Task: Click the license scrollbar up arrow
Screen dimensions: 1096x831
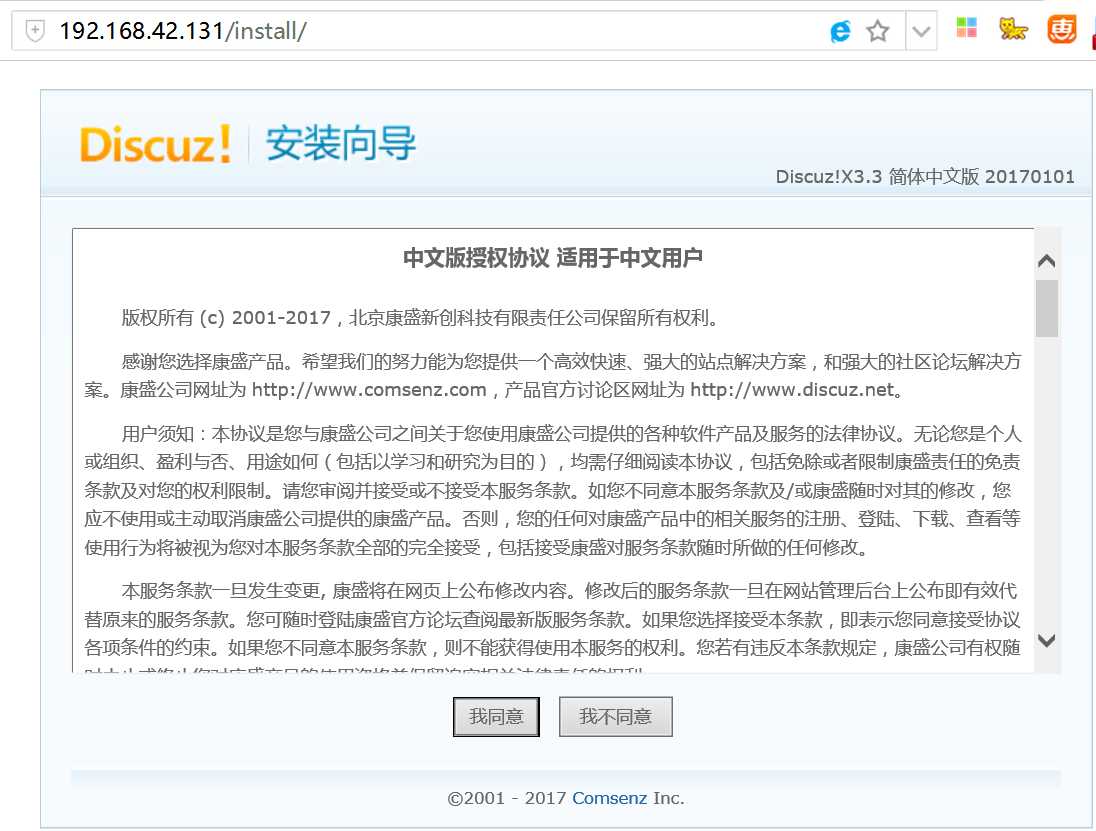Action: point(1046,261)
